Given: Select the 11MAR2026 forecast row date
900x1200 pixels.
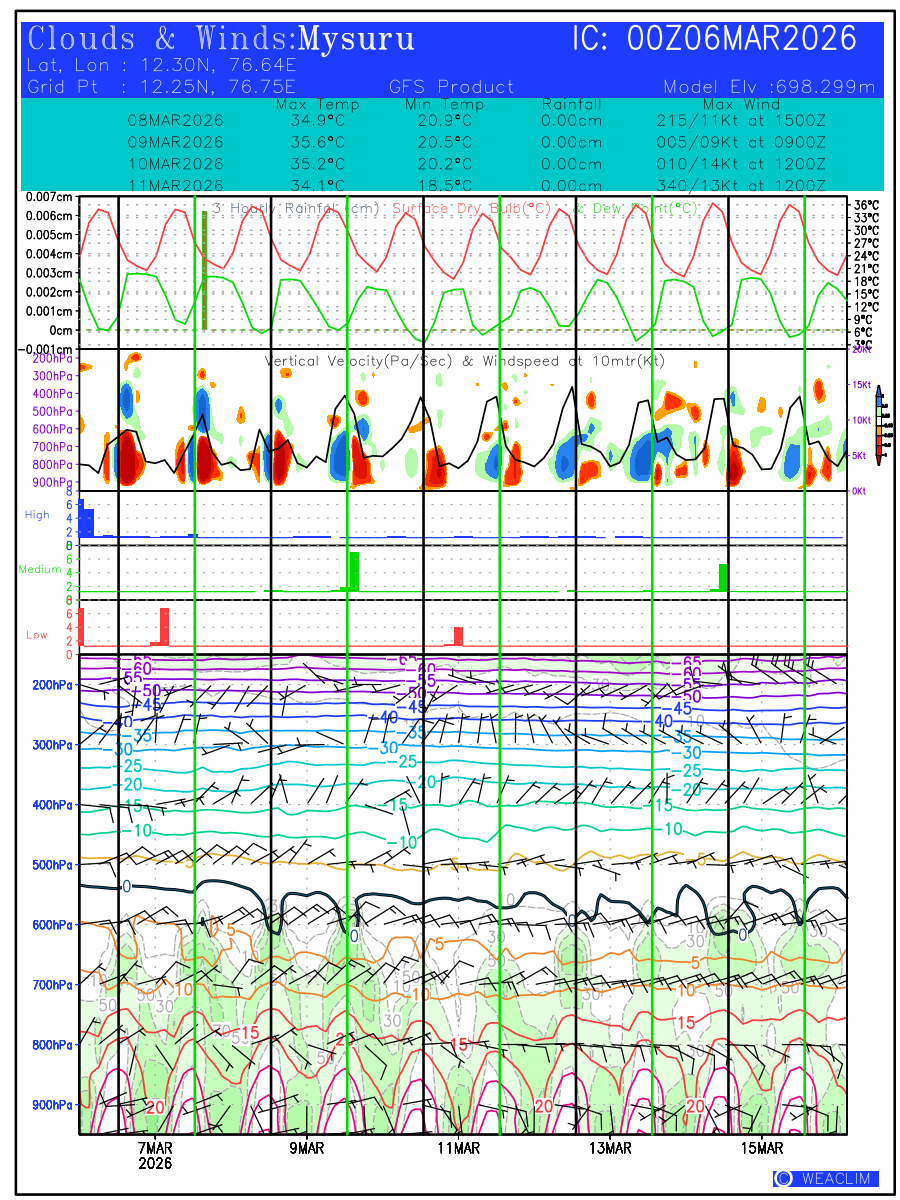Looking at the screenshot, I should [176, 185].
